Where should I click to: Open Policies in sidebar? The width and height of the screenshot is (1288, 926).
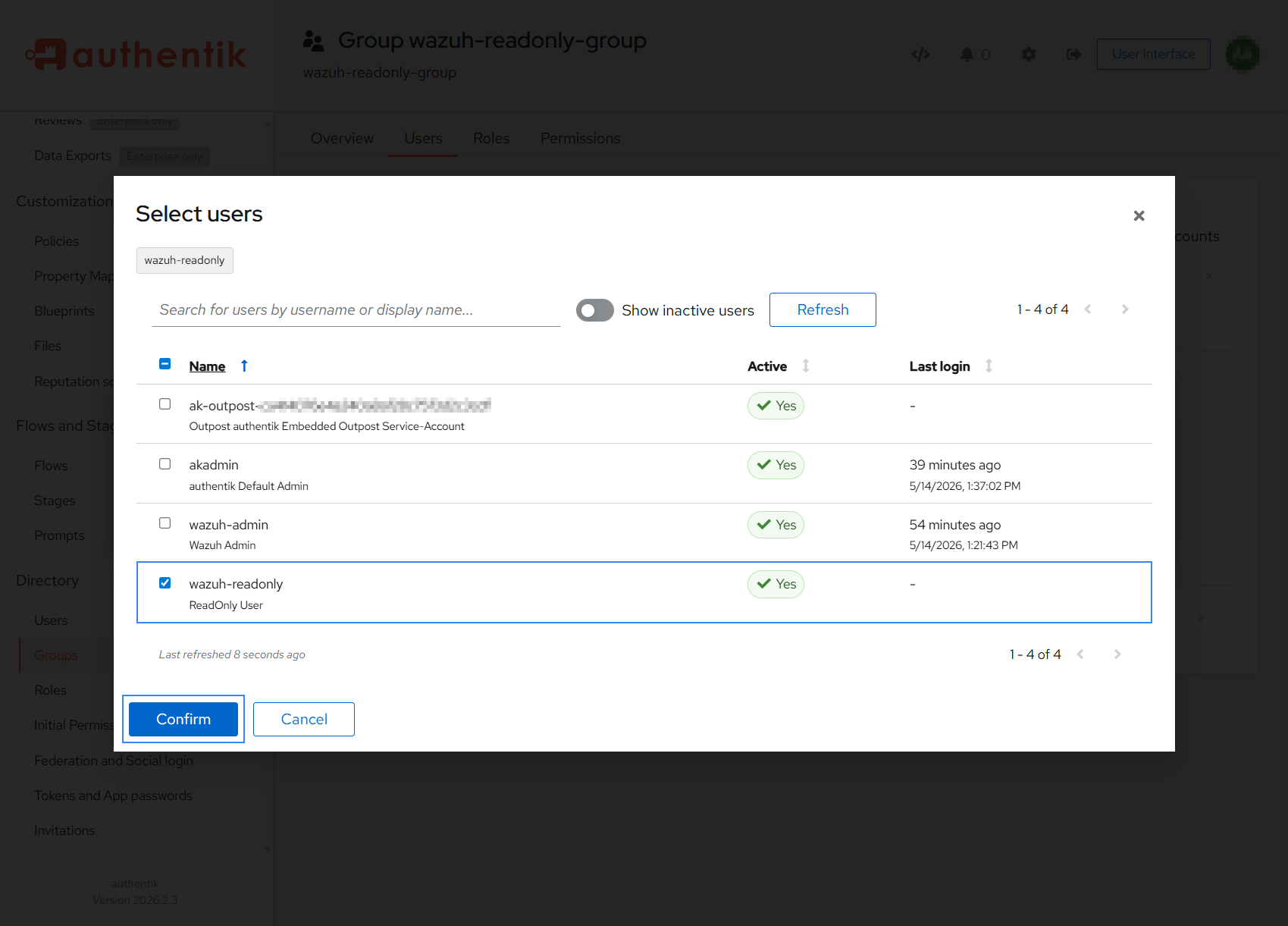pos(57,241)
